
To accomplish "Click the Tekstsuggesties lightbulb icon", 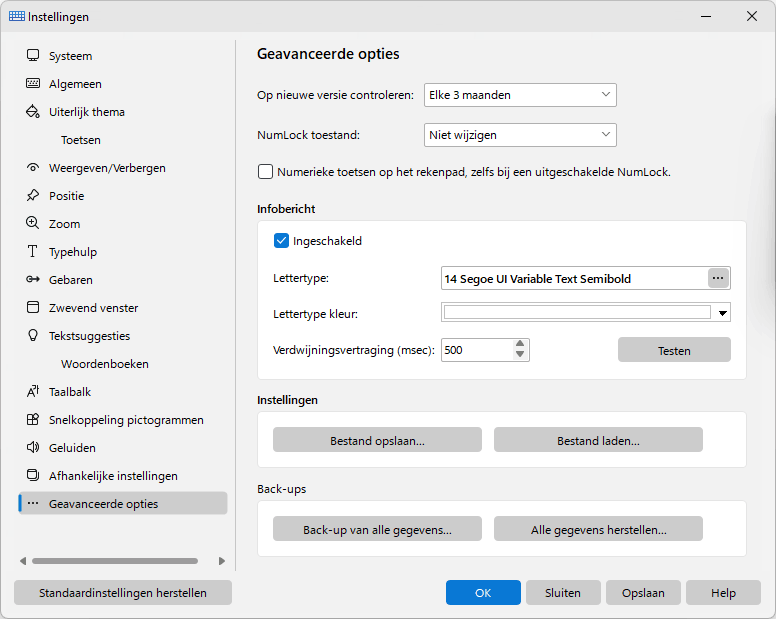I will pos(33,335).
